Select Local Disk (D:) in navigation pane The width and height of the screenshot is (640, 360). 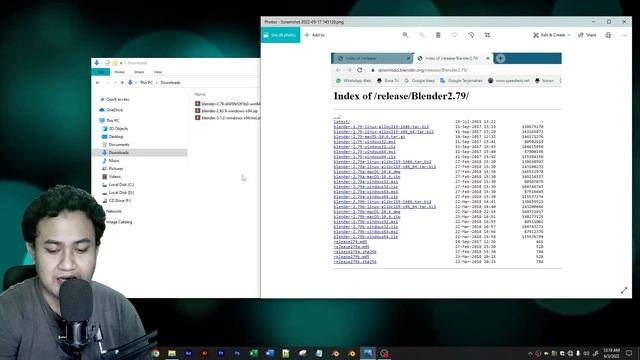(x=118, y=192)
